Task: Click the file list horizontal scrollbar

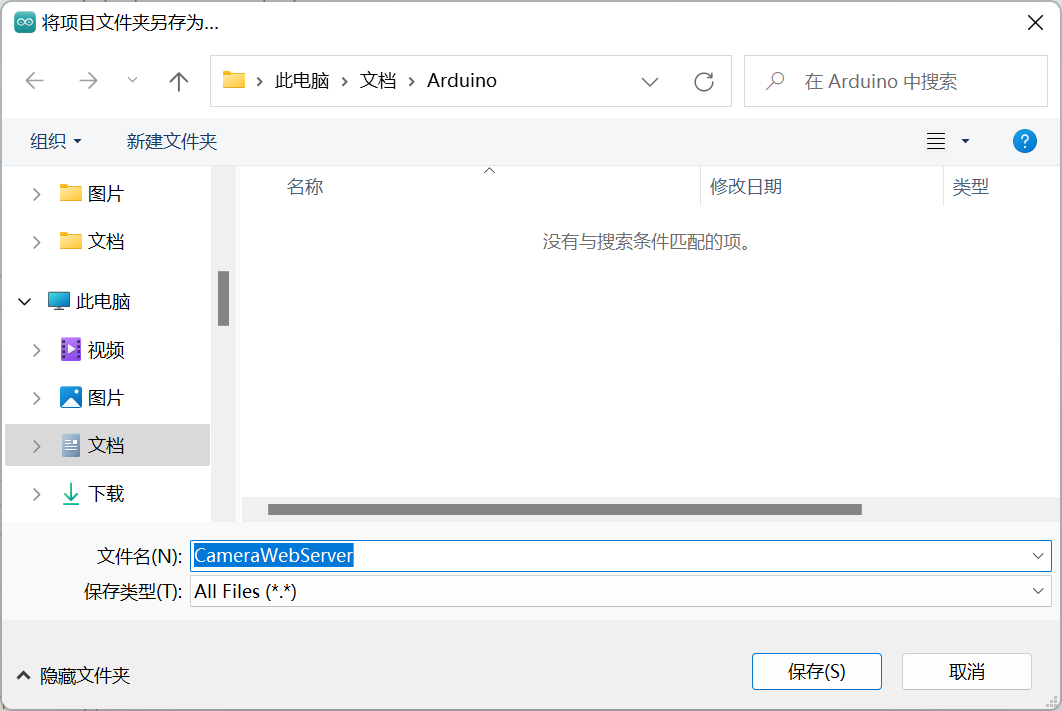Action: 564,509
